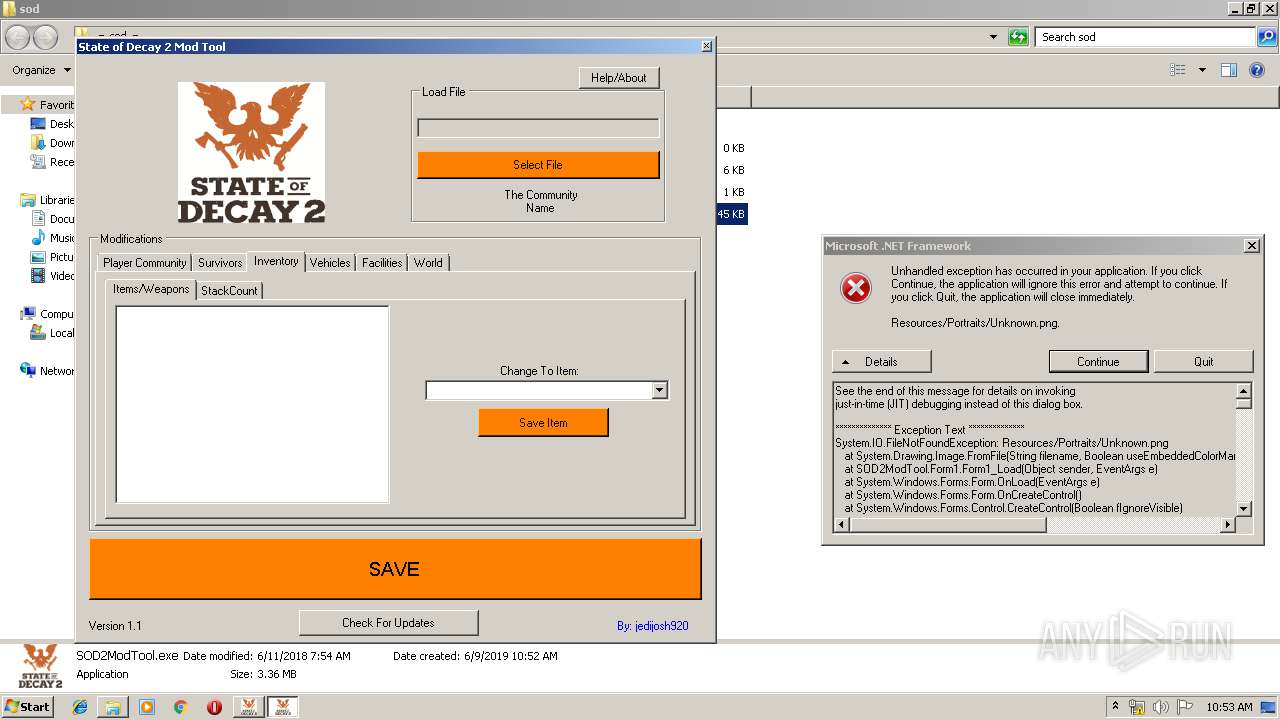Click the search magnifier icon

tap(1266, 37)
